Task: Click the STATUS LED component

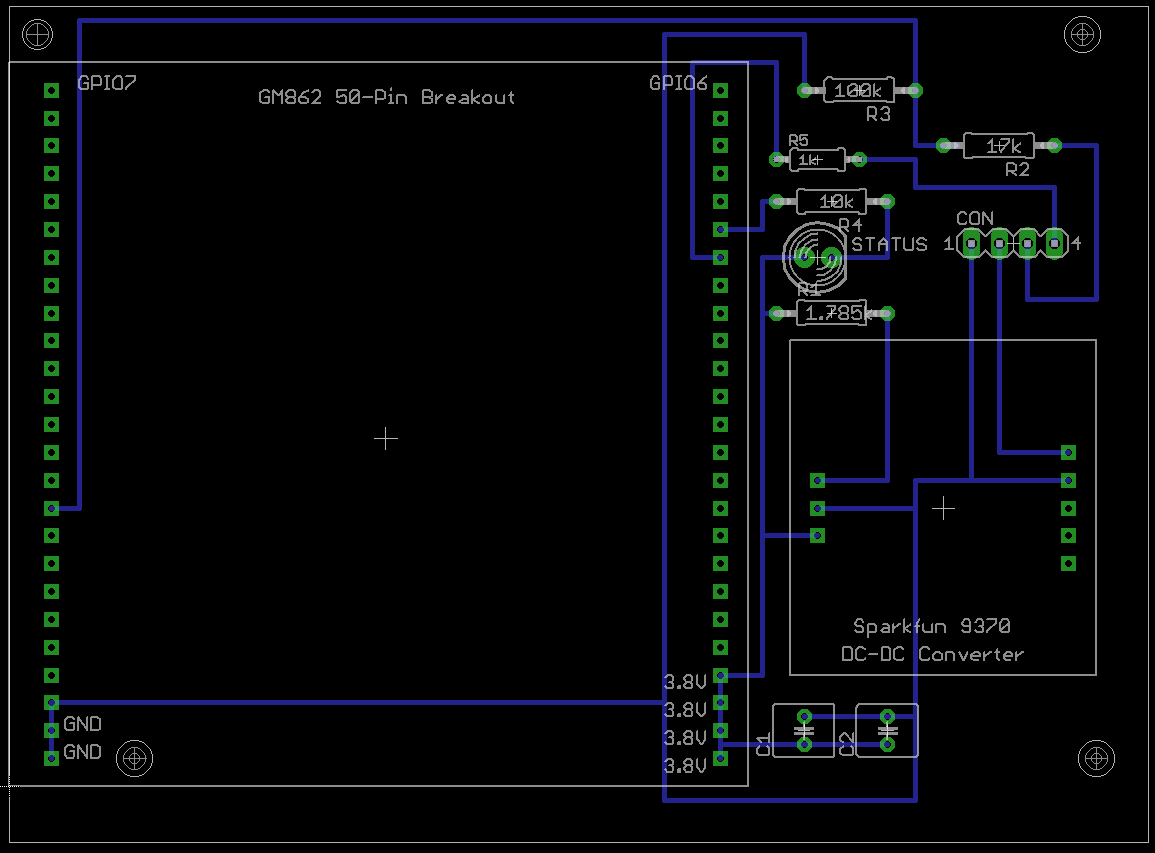Action: click(815, 257)
